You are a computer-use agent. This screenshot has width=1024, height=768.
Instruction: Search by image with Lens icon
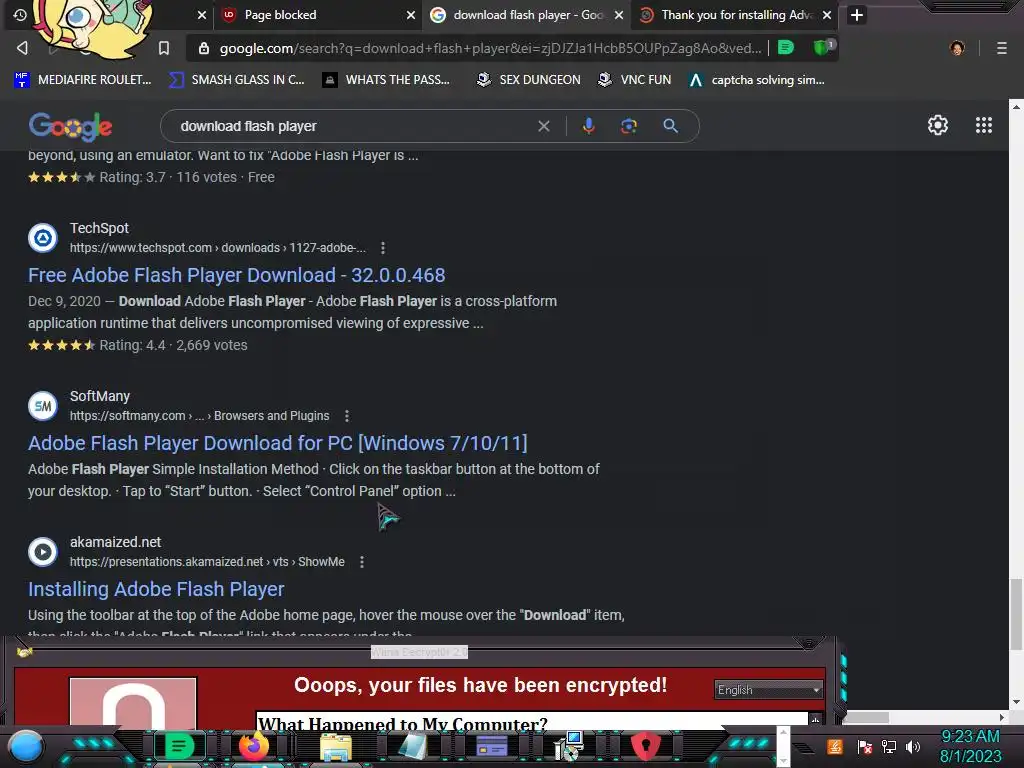point(629,126)
